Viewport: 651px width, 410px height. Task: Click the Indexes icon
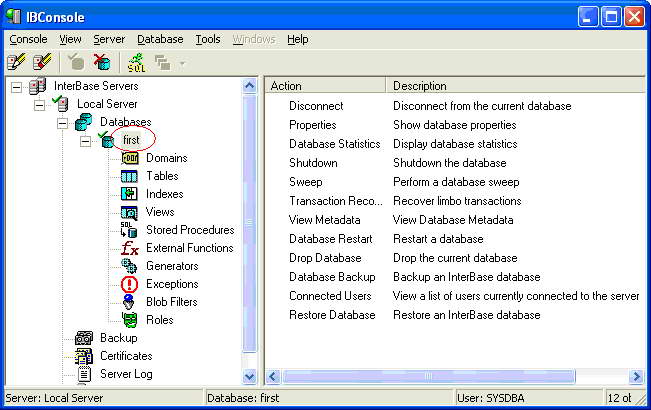[129, 194]
